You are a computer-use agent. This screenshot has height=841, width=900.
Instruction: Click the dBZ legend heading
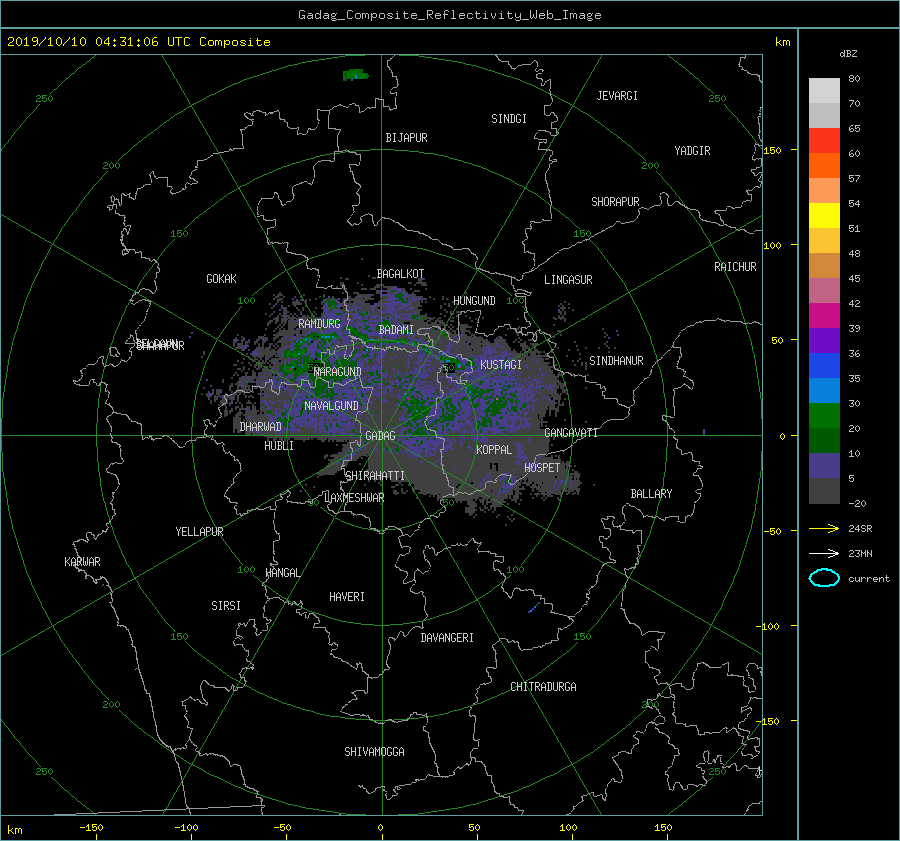(x=848, y=54)
